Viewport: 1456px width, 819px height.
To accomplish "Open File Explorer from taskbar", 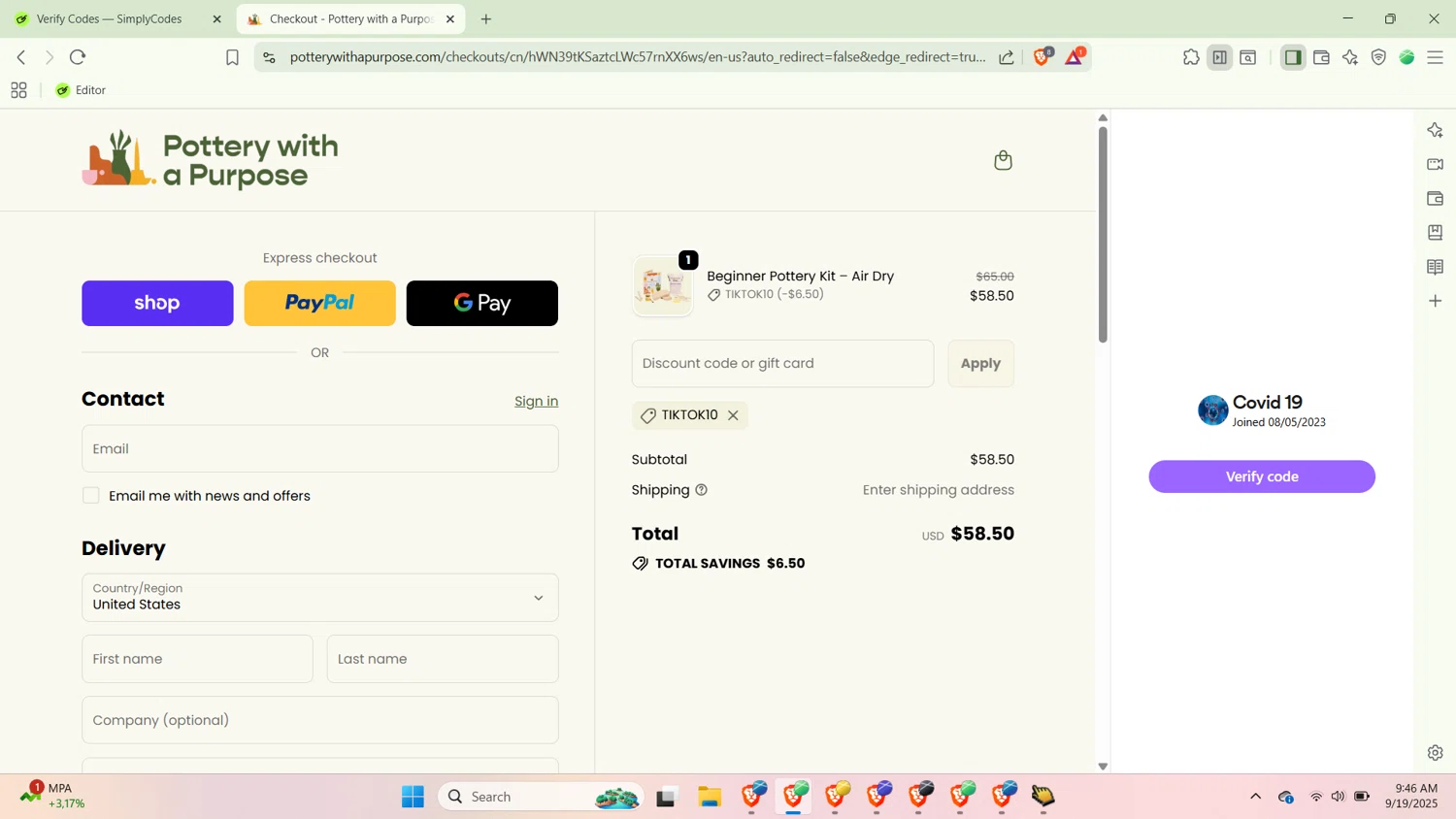I will (710, 797).
